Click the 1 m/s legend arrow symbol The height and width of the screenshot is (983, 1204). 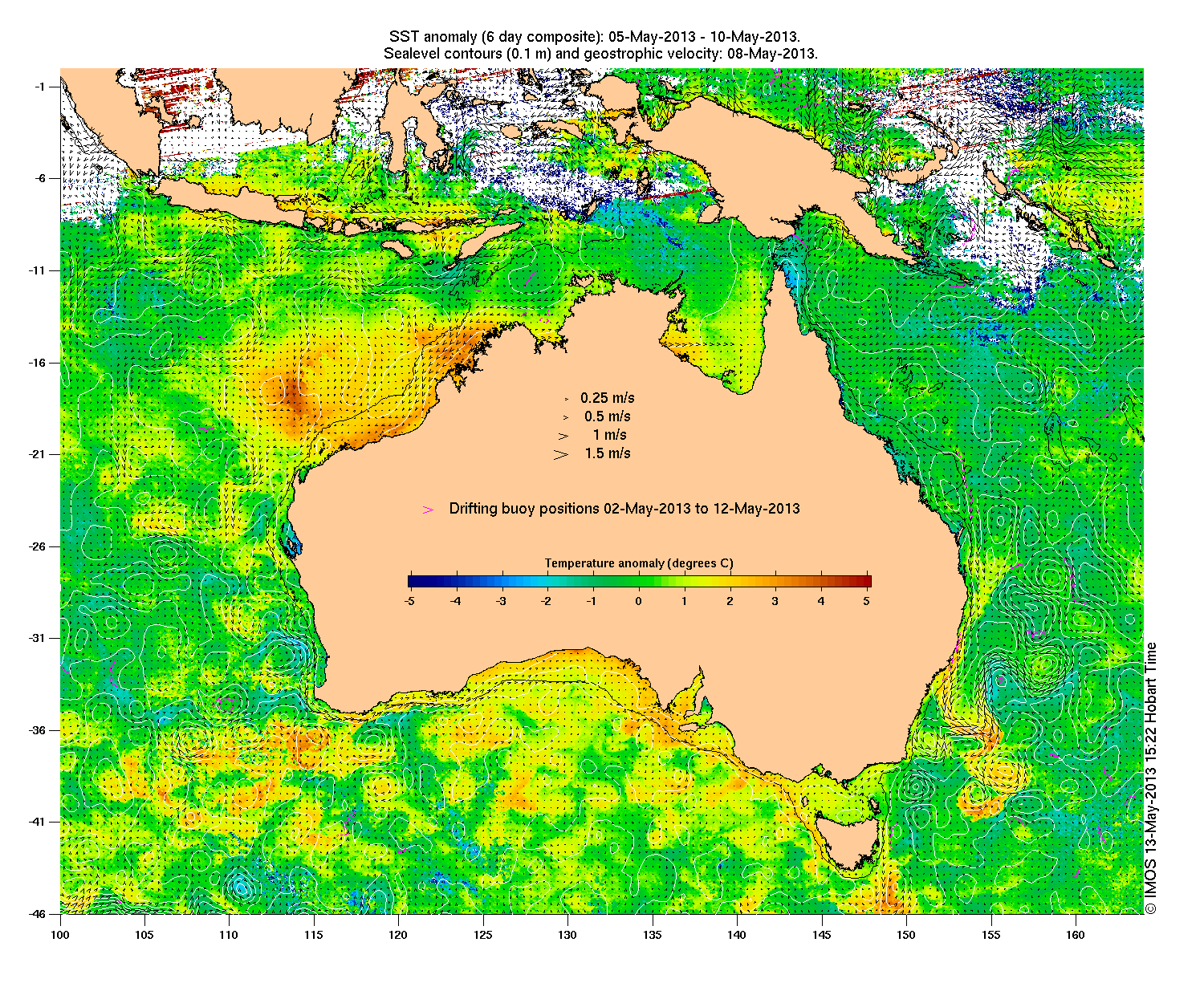(563, 436)
